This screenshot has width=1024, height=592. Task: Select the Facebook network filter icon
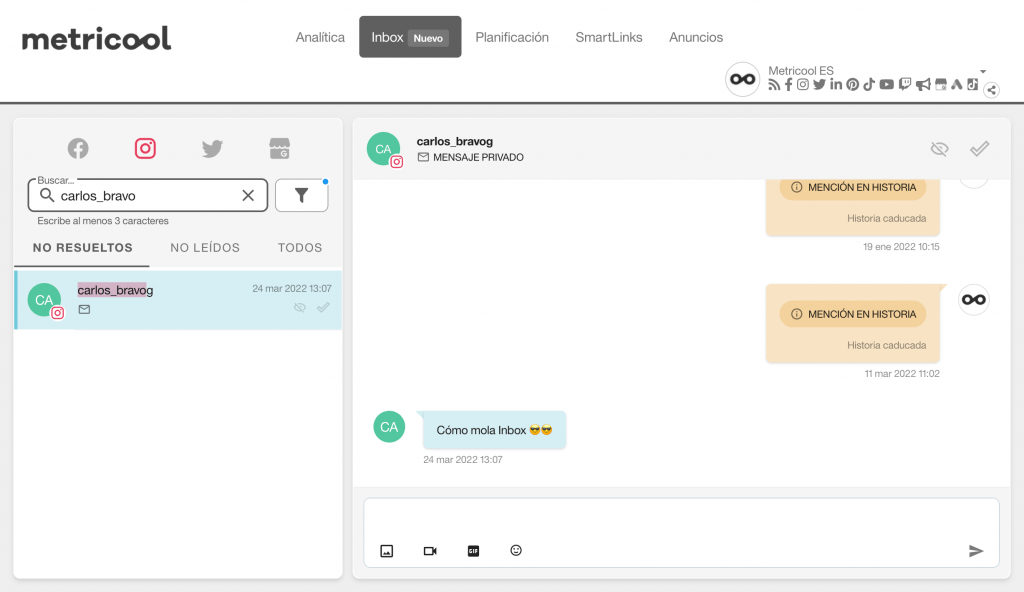click(x=78, y=148)
